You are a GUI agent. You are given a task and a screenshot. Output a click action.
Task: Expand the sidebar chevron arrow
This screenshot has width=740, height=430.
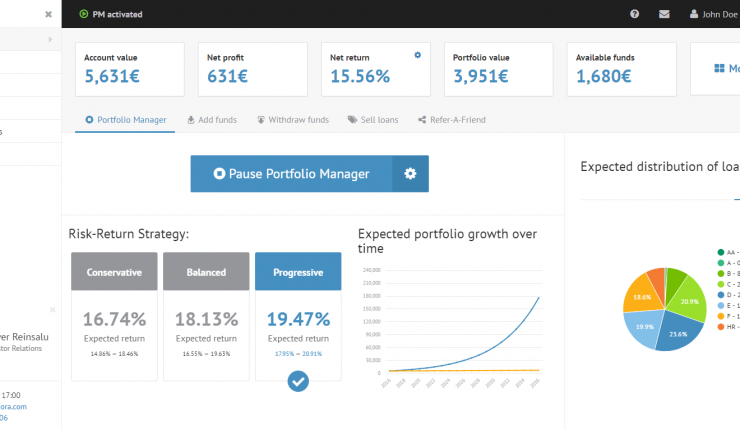click(49, 40)
